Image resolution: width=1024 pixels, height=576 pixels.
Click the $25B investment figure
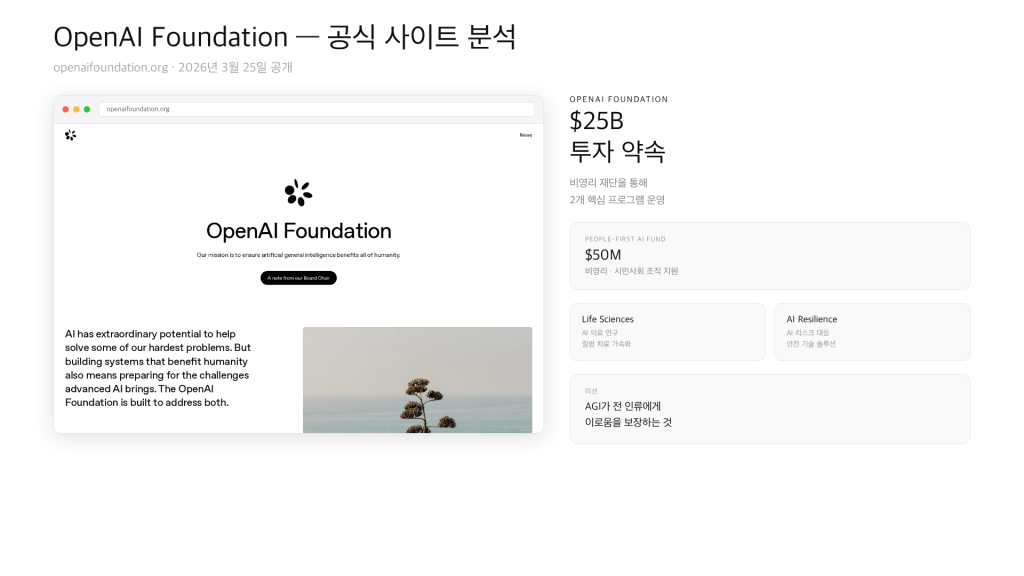click(x=596, y=121)
